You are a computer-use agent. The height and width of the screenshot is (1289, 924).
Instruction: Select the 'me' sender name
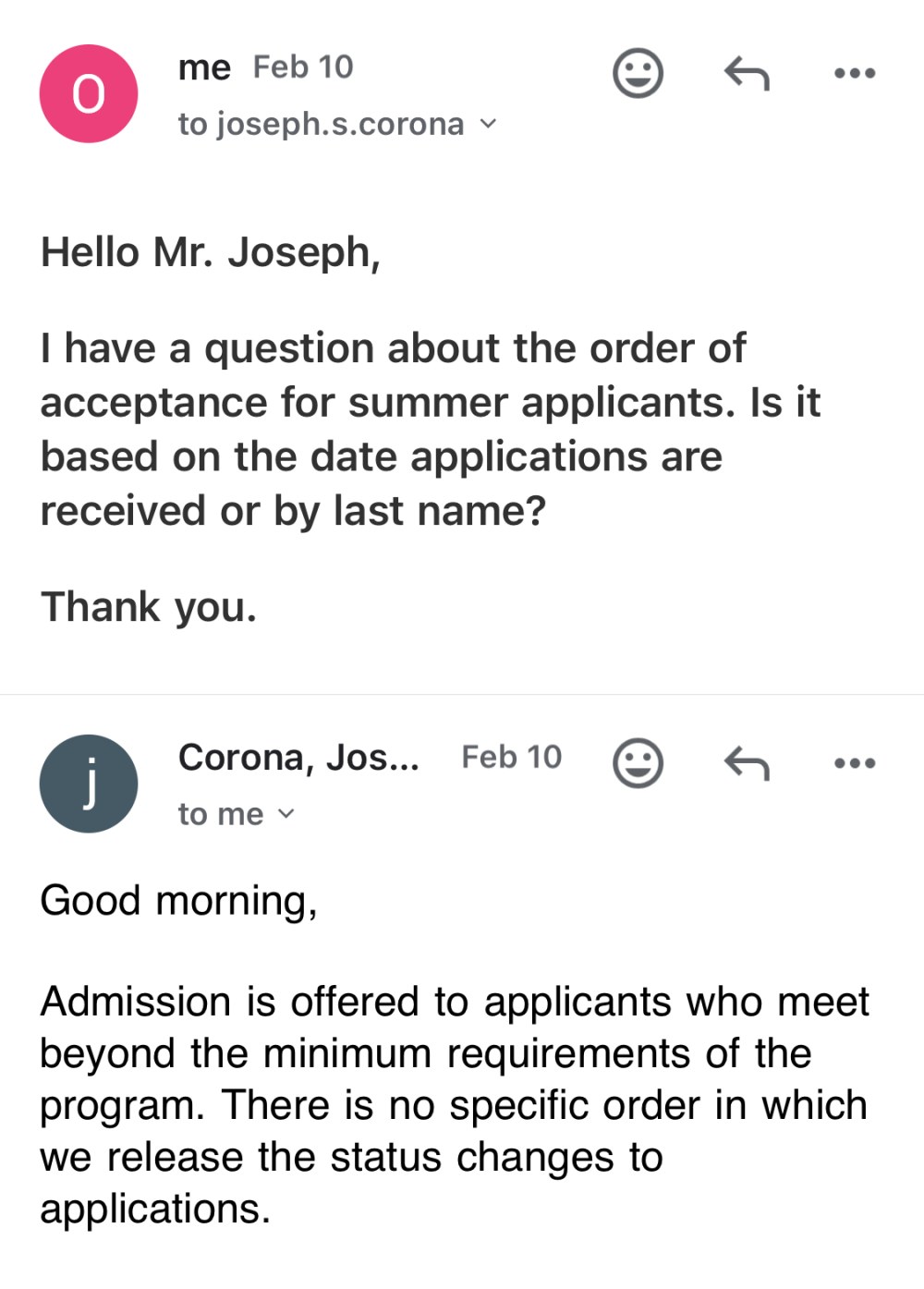[204, 67]
